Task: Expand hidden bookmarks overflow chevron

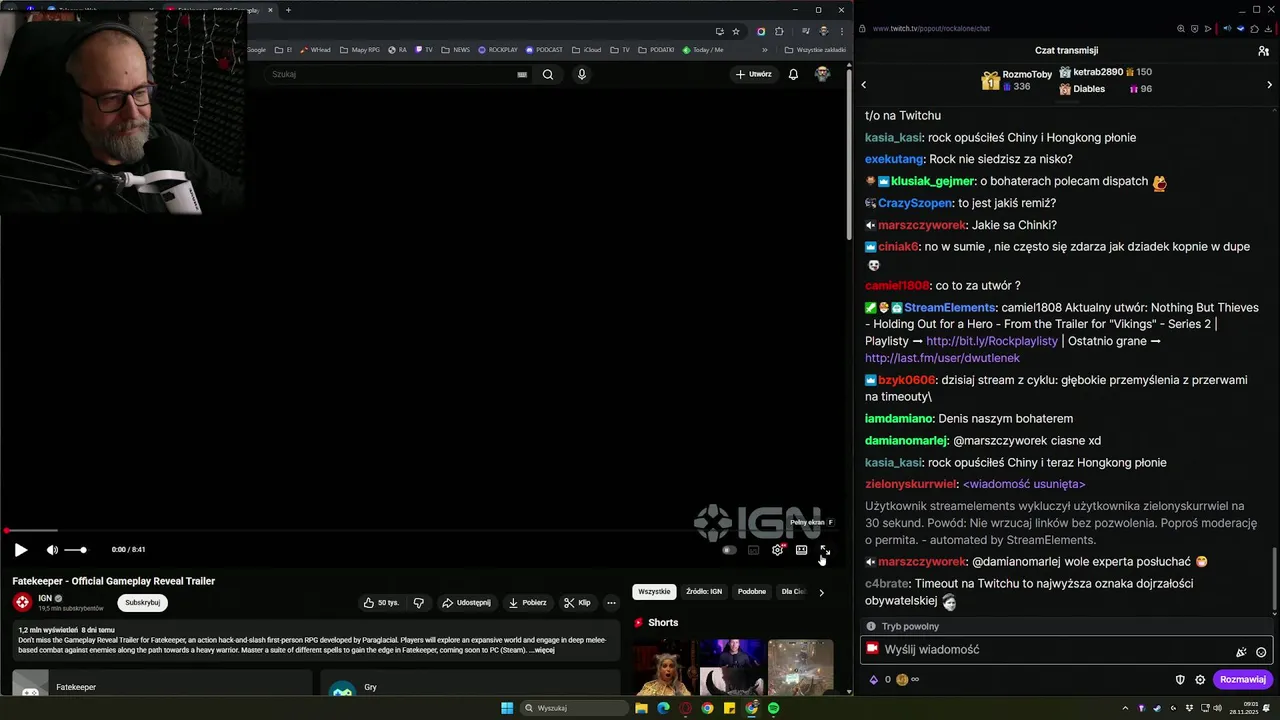Action: pos(765,49)
